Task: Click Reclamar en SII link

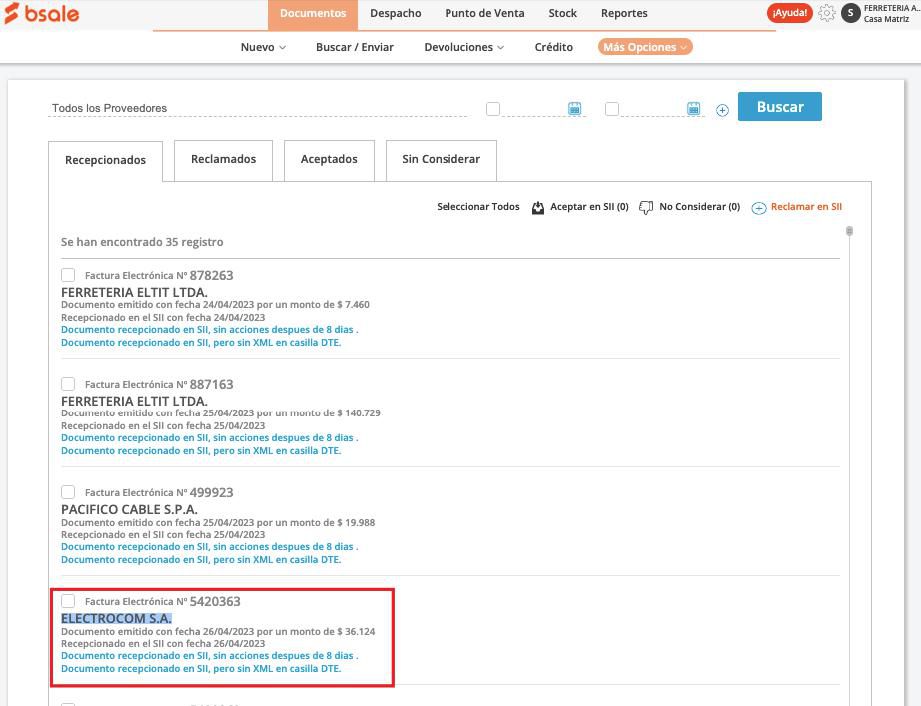Action: point(806,207)
